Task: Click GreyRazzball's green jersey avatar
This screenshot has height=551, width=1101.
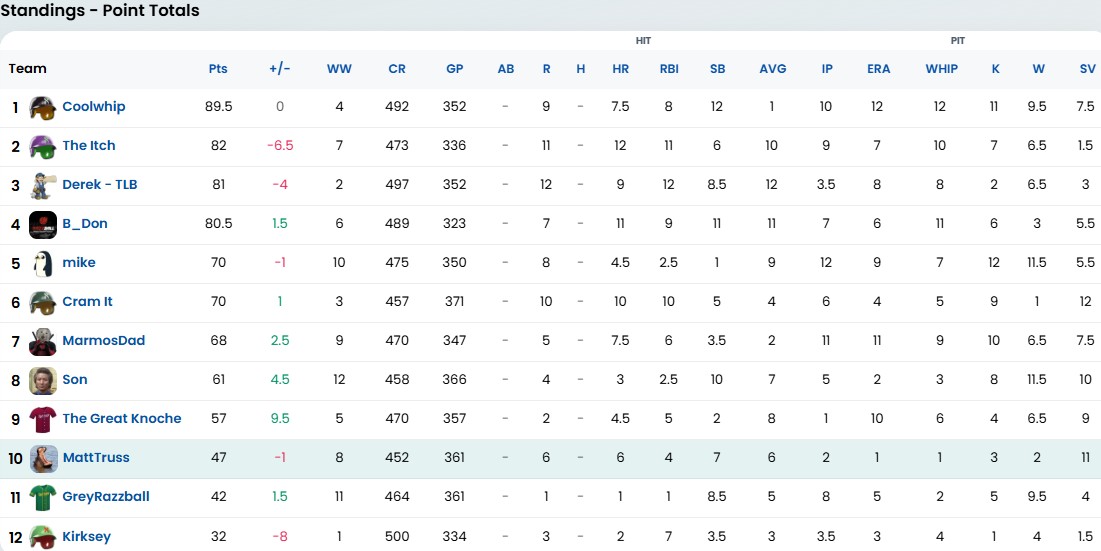Action: coord(42,497)
